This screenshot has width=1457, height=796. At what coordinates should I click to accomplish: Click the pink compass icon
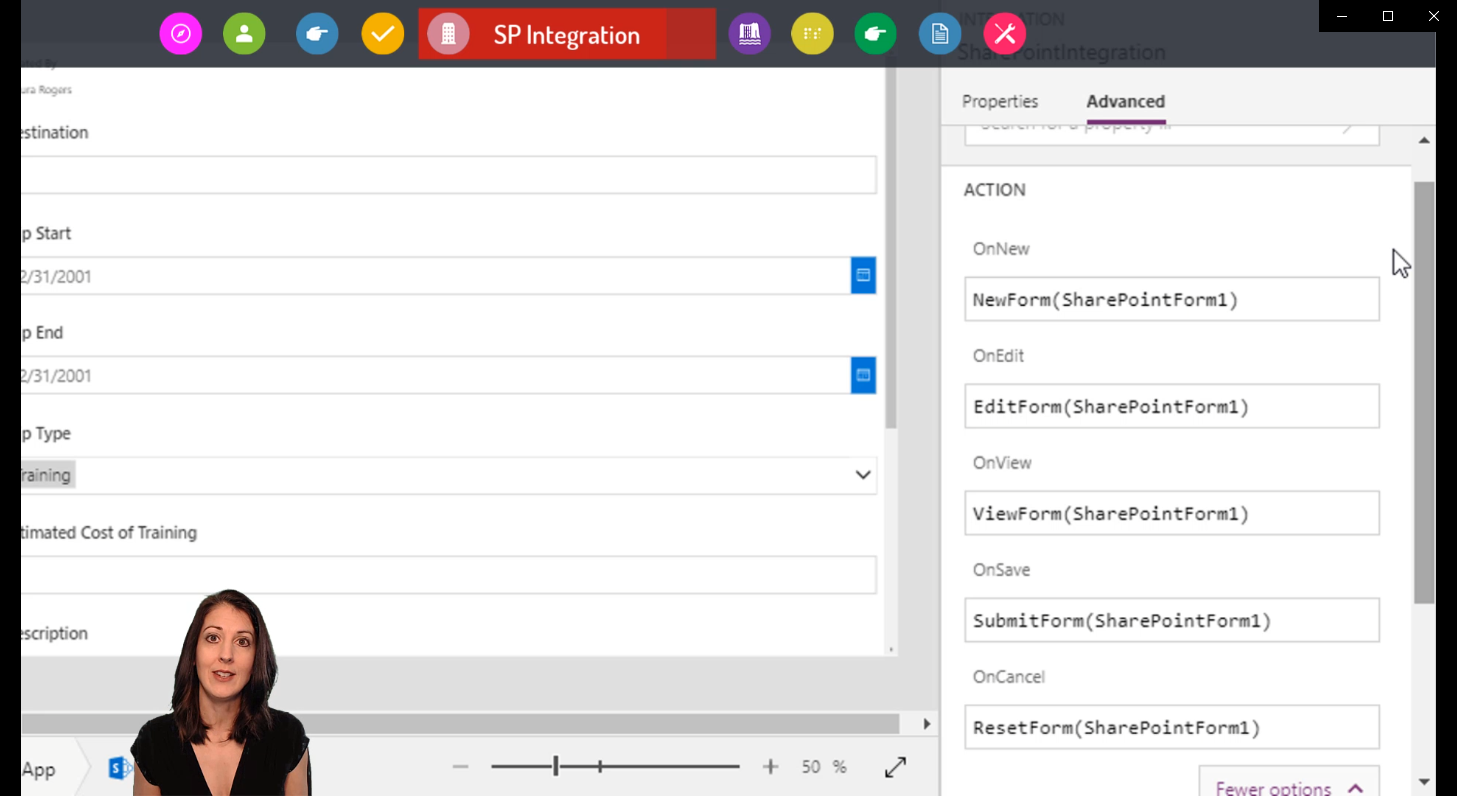(181, 34)
